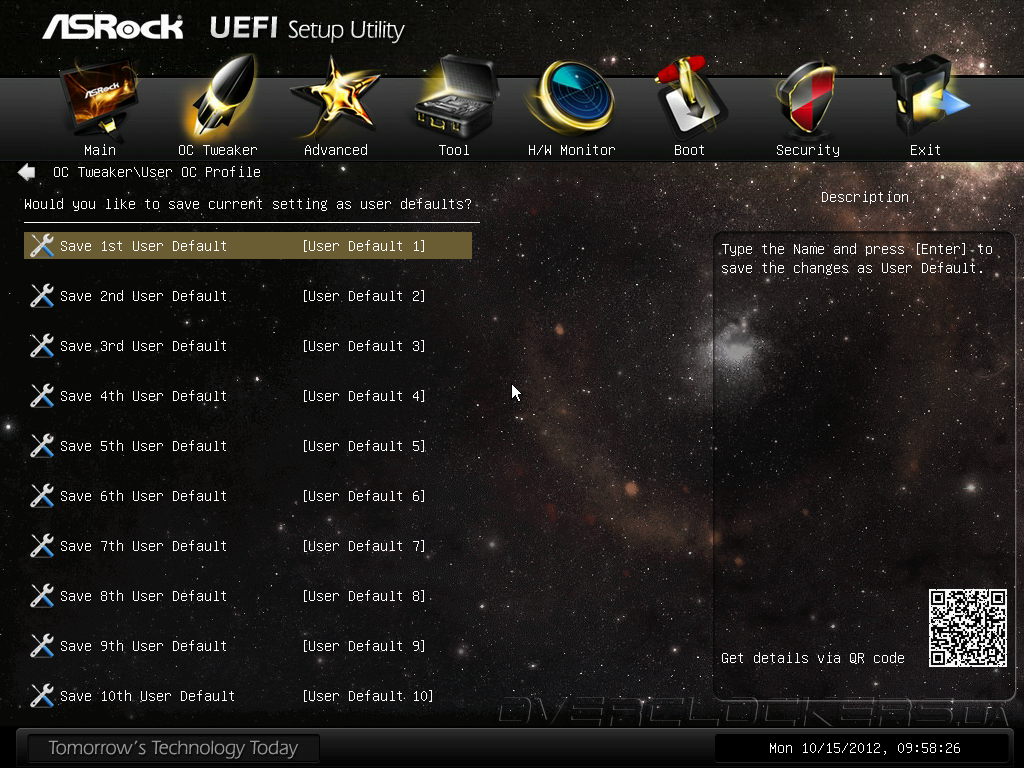Switch to the H/W Monitor tab label
This screenshot has height=768, width=1024.
pos(571,150)
